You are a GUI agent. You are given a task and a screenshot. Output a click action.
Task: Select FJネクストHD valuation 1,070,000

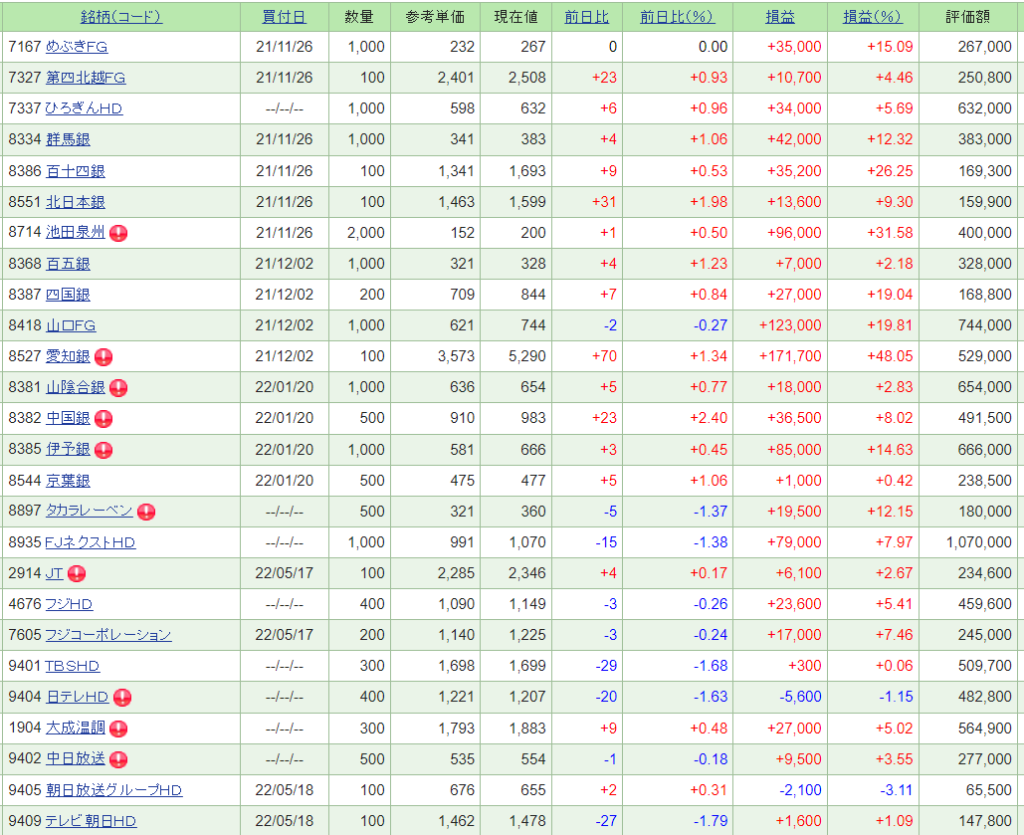tap(979, 542)
